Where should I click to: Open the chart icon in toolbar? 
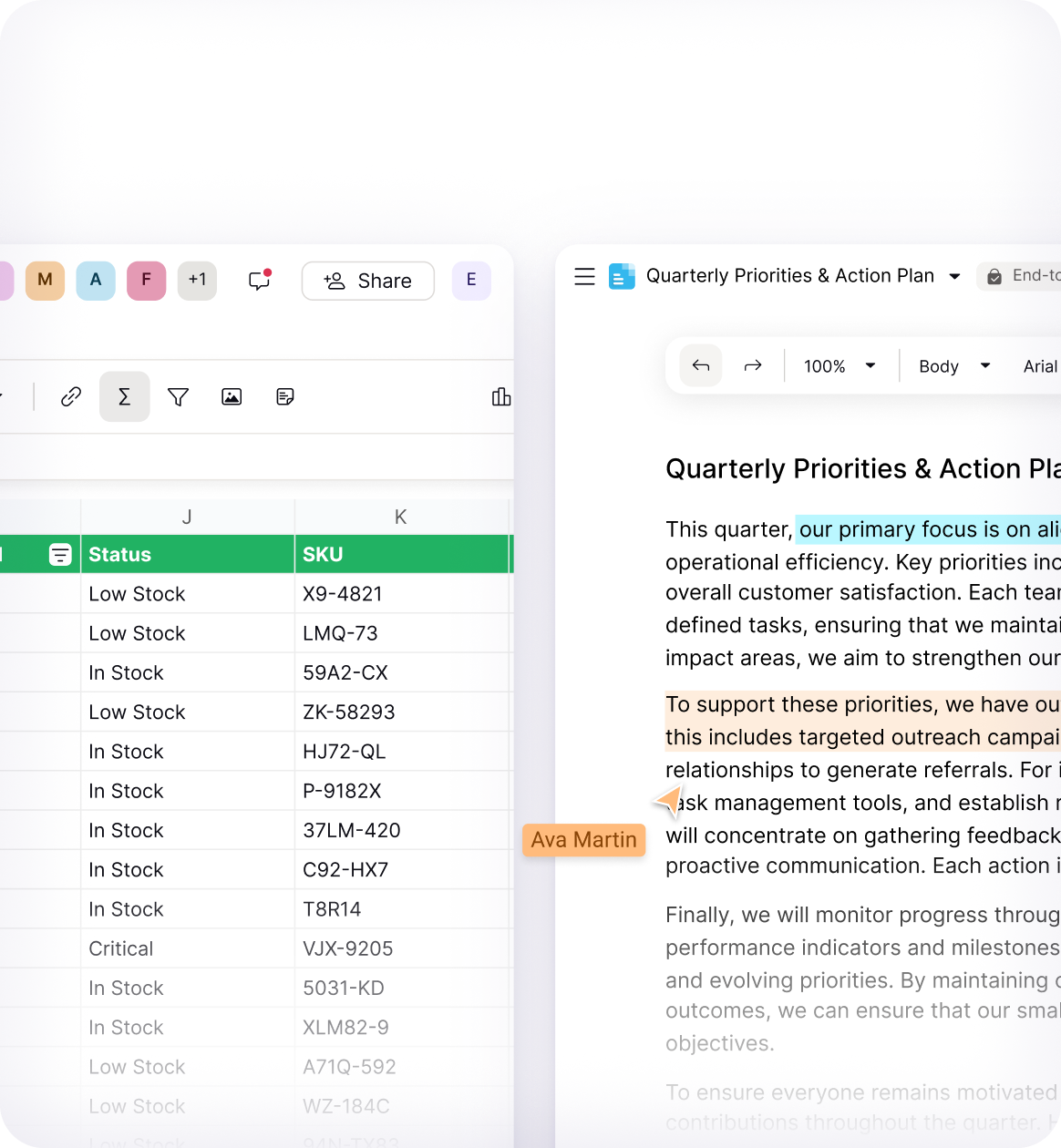(x=500, y=397)
